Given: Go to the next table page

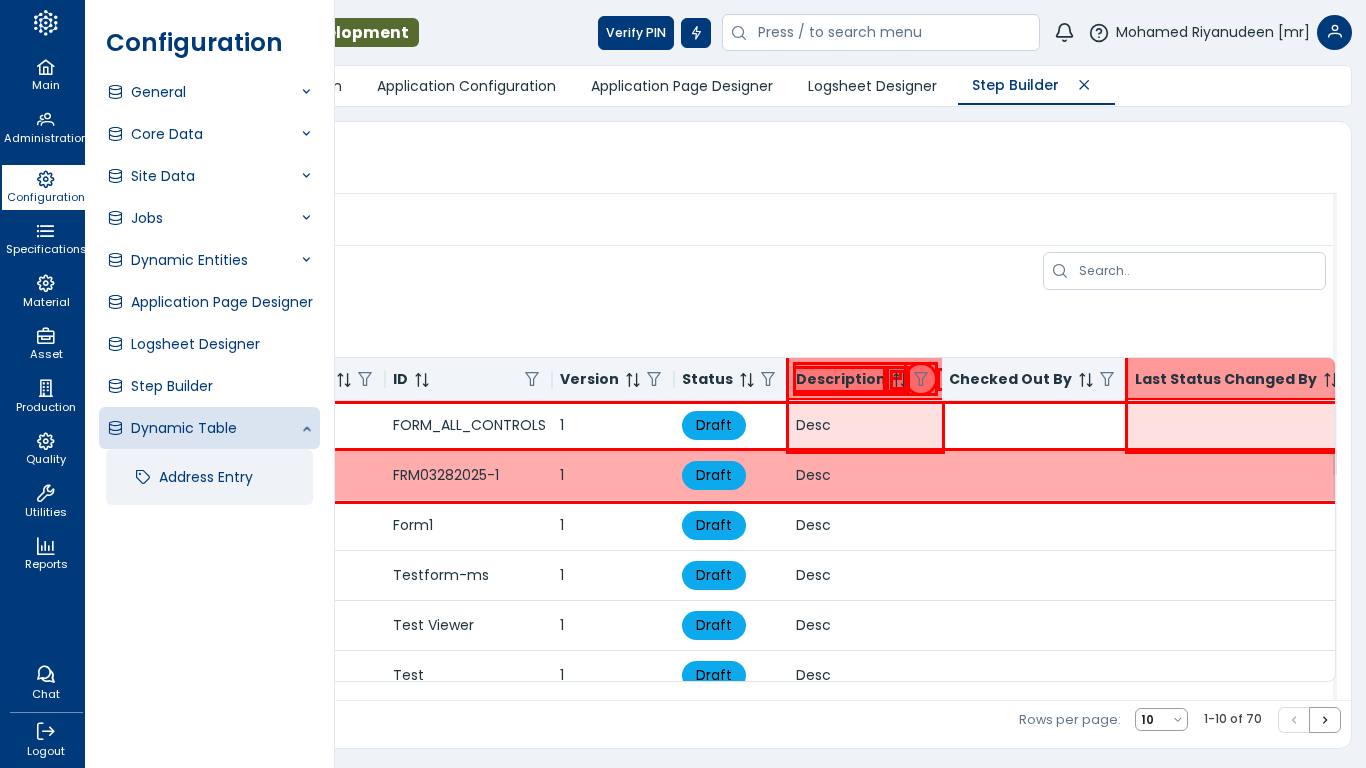Looking at the screenshot, I should coord(1325,720).
